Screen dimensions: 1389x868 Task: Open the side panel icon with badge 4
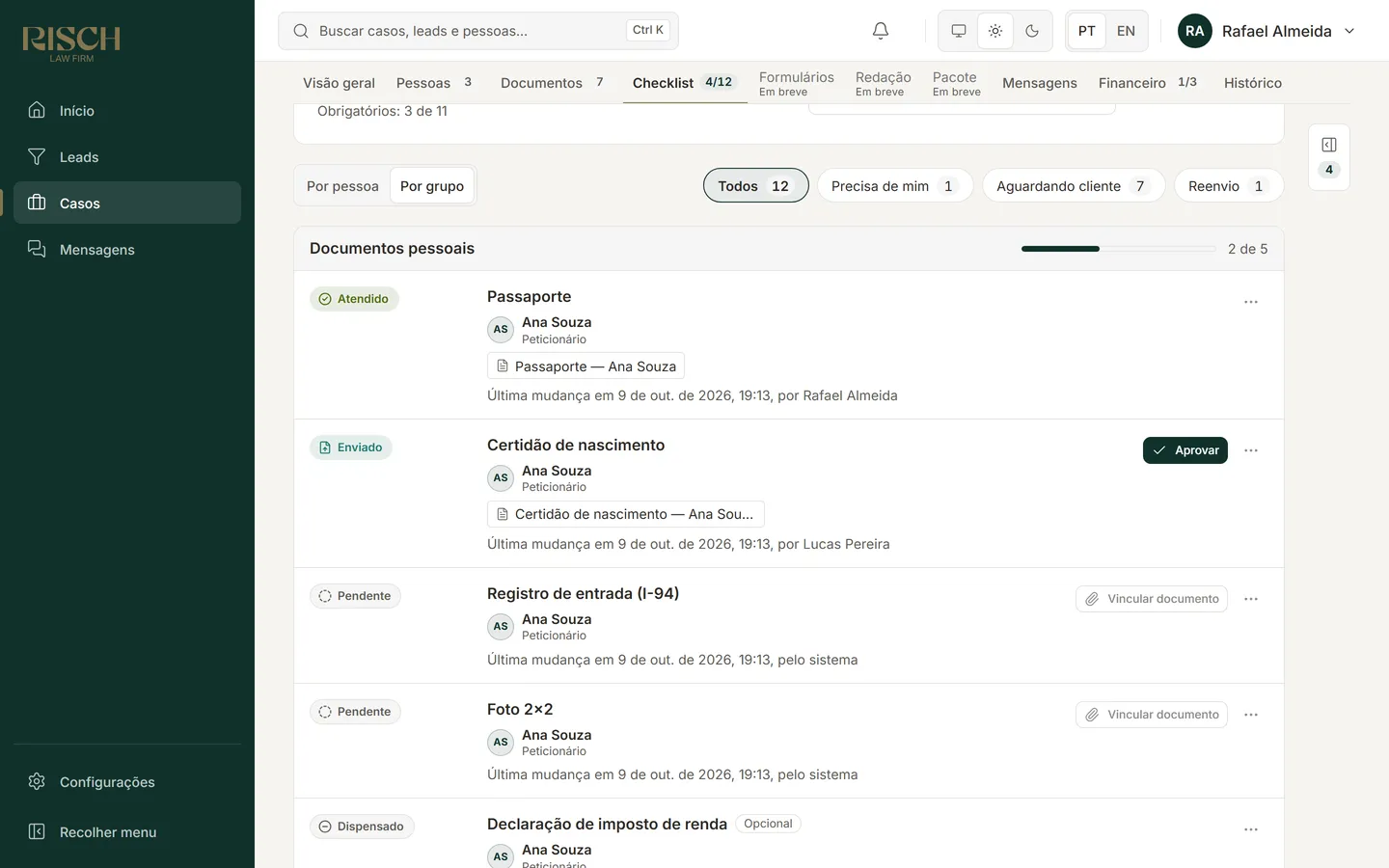pos(1329,157)
